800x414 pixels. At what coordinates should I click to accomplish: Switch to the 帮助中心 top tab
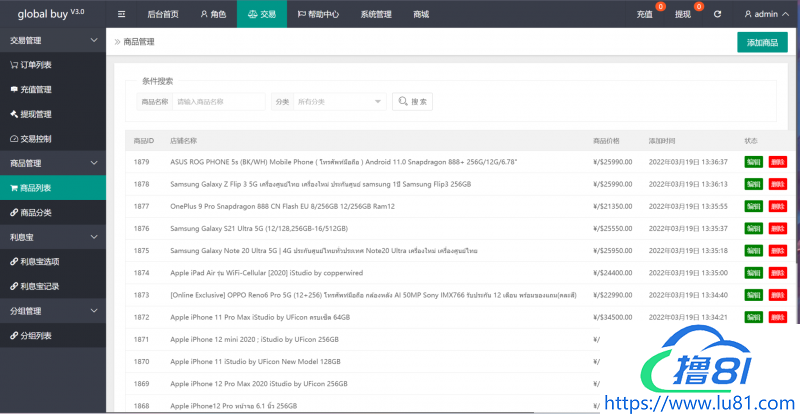[x=319, y=15]
